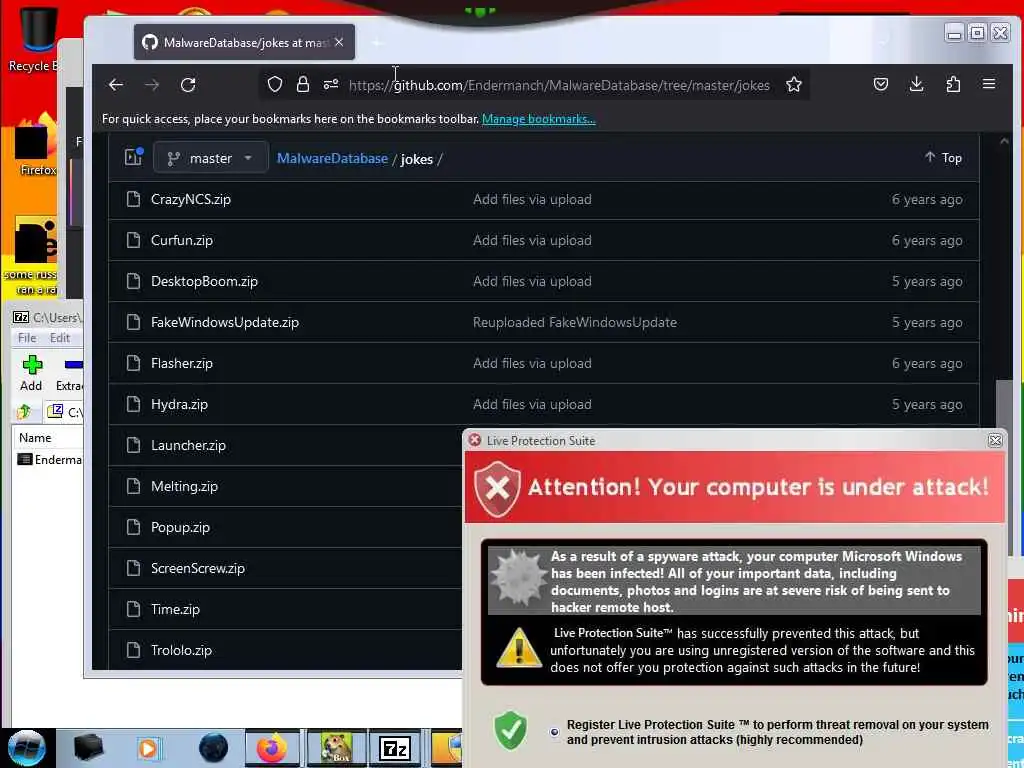Open Flasher.zip in the file list
This screenshot has width=1024, height=768.
coord(182,363)
